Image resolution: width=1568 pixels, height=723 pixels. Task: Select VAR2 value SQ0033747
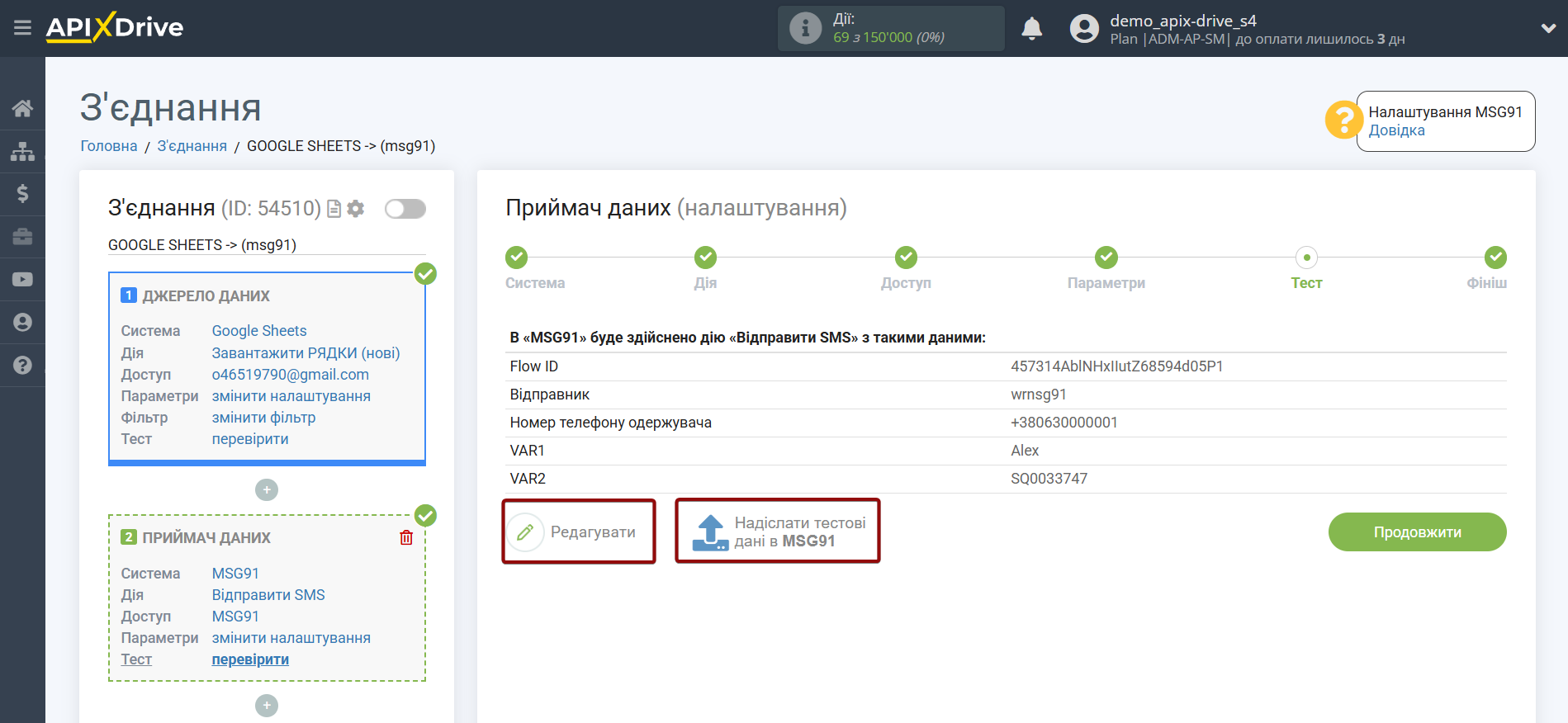tap(1049, 479)
